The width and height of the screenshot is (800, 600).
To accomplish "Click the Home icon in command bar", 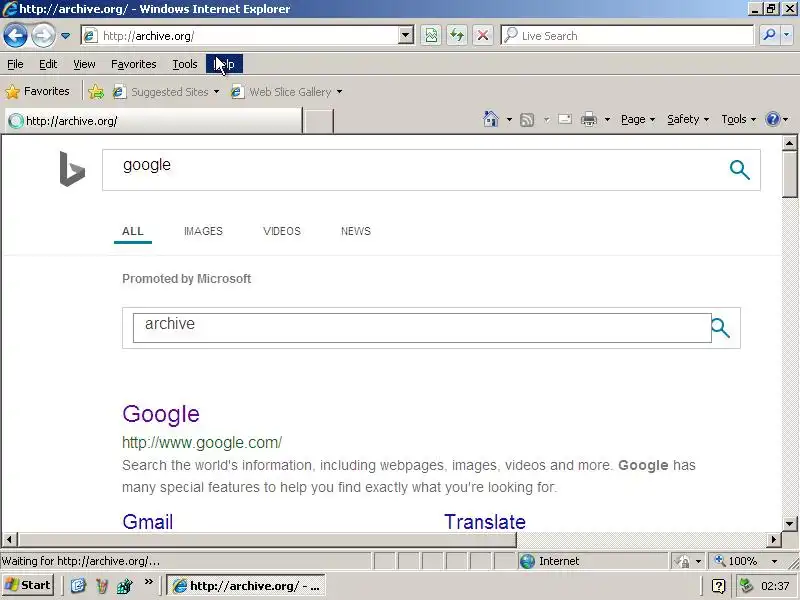I will pyautogui.click(x=490, y=119).
